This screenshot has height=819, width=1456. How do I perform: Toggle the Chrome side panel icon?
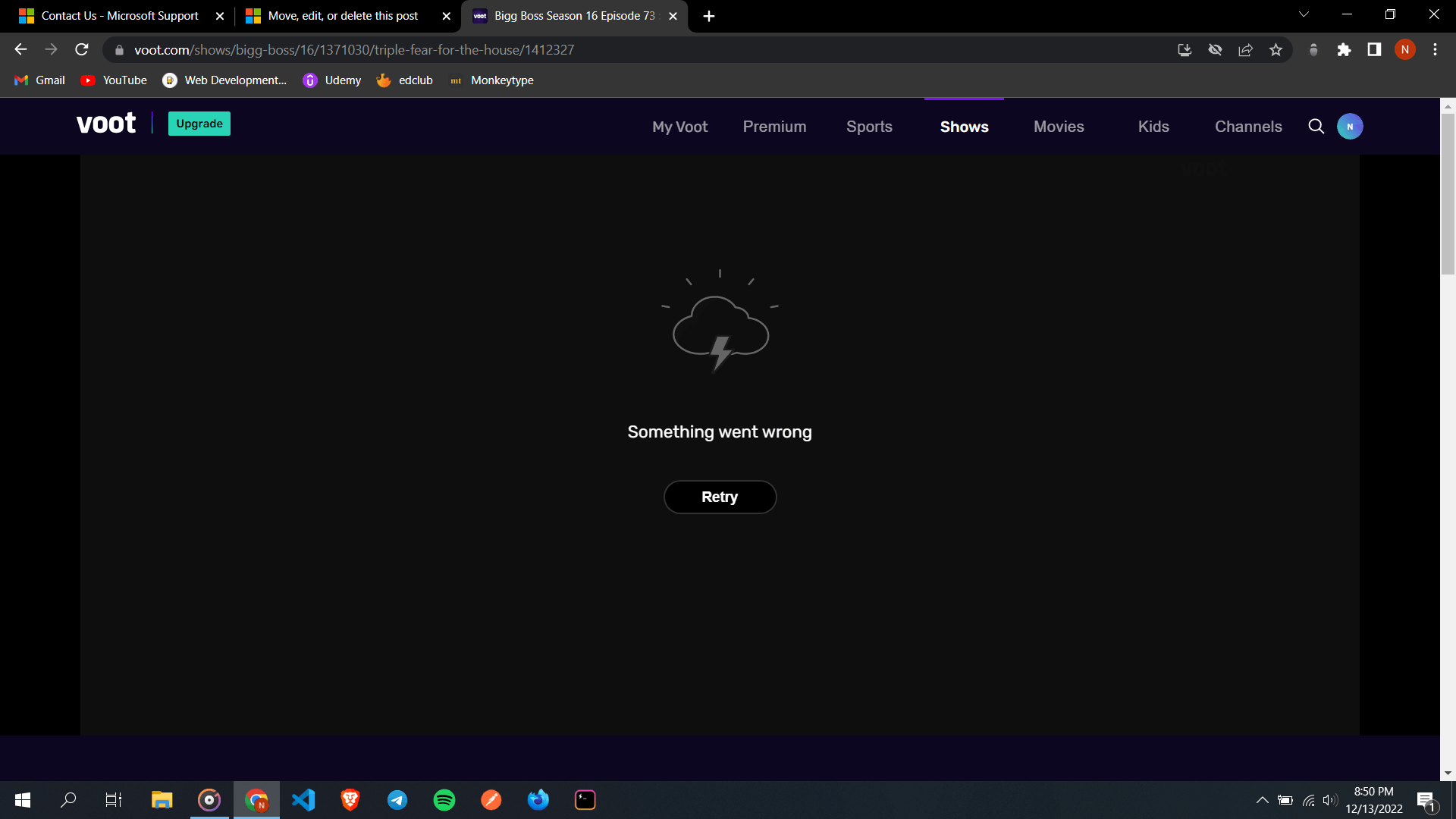1374,50
